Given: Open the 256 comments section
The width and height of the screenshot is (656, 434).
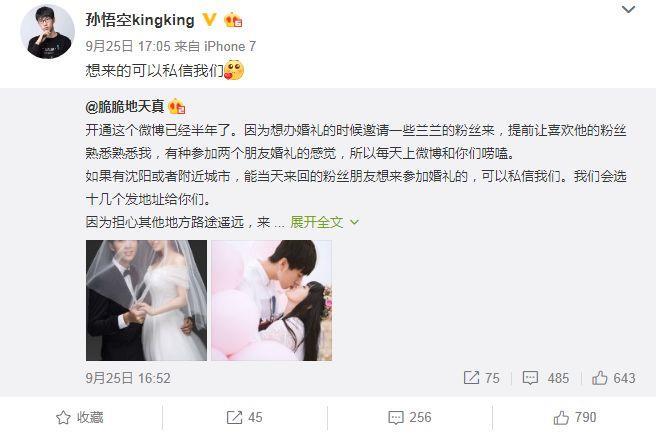Looking at the screenshot, I should [x=410, y=417].
